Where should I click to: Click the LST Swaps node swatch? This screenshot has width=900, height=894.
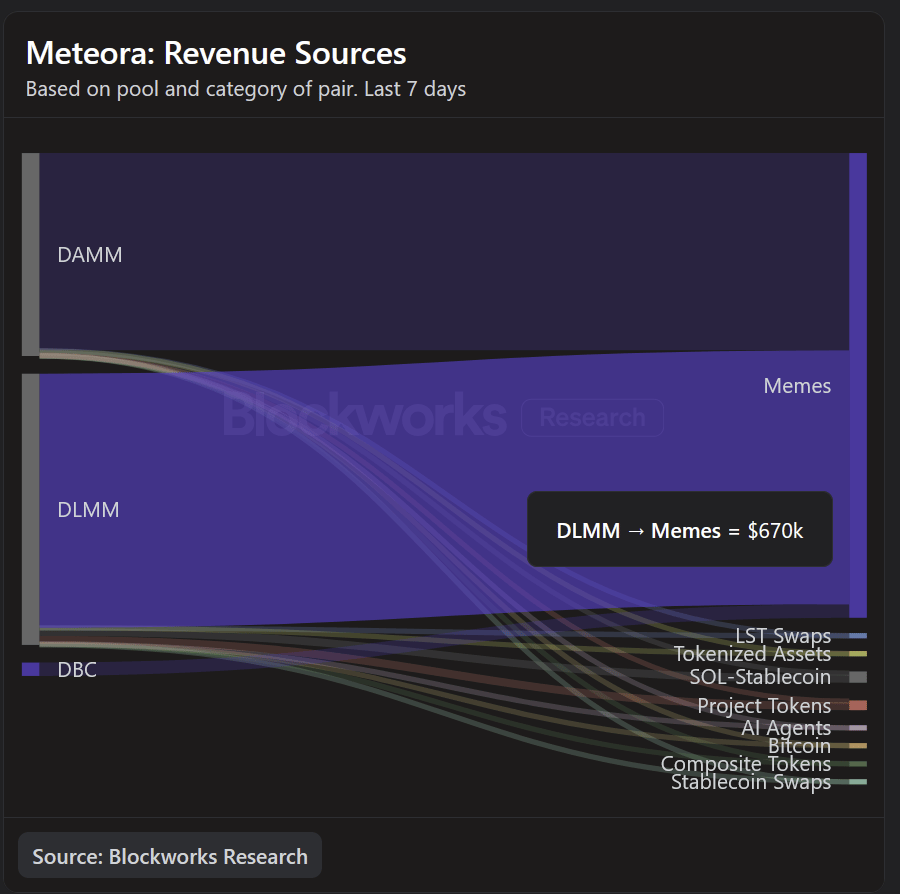[x=858, y=636]
